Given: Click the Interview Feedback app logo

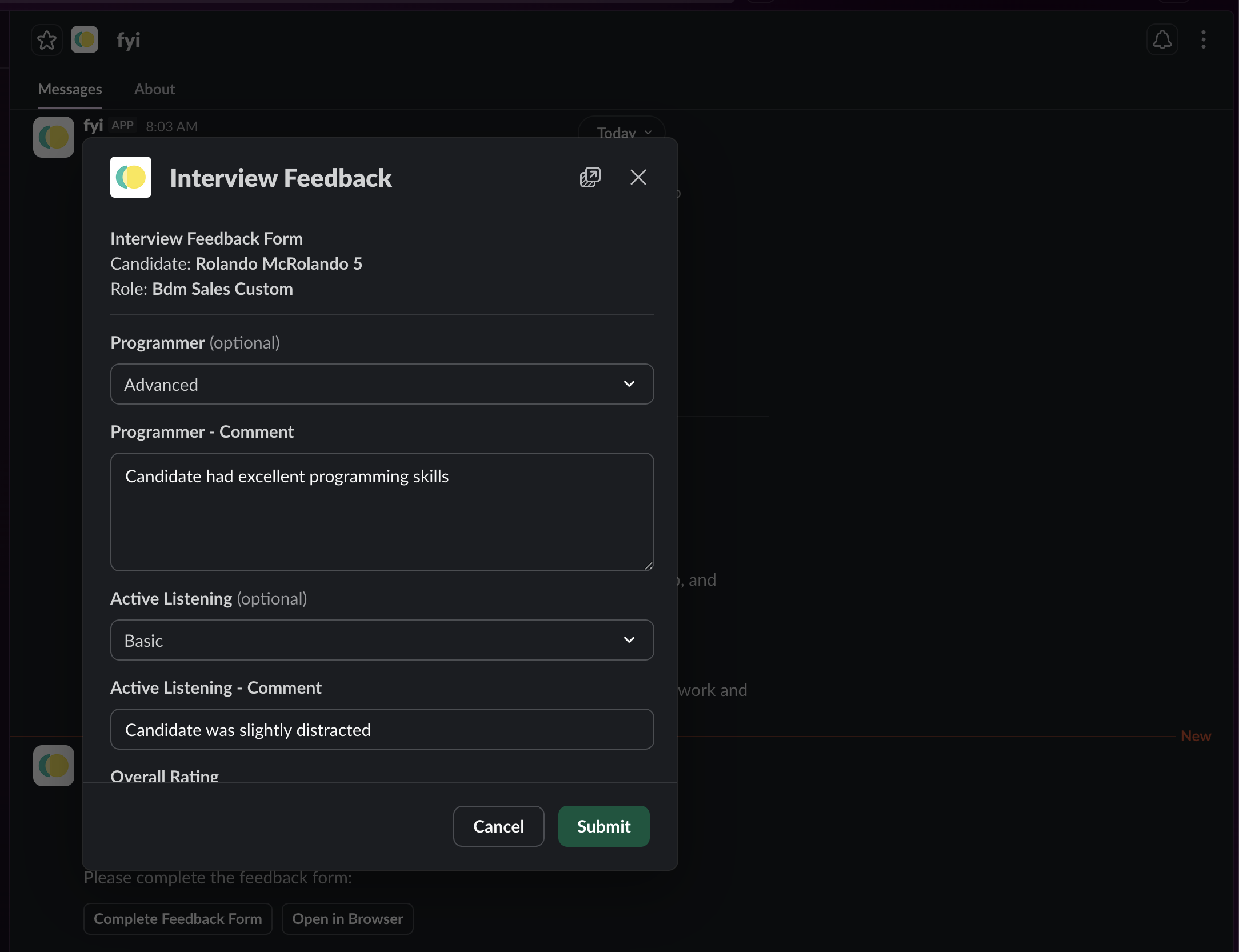Looking at the screenshot, I should tap(131, 178).
